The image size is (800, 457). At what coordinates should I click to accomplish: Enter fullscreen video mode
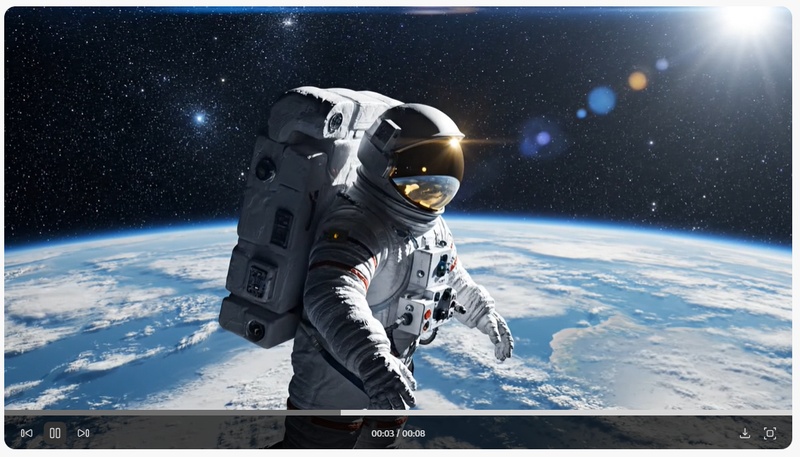point(770,434)
